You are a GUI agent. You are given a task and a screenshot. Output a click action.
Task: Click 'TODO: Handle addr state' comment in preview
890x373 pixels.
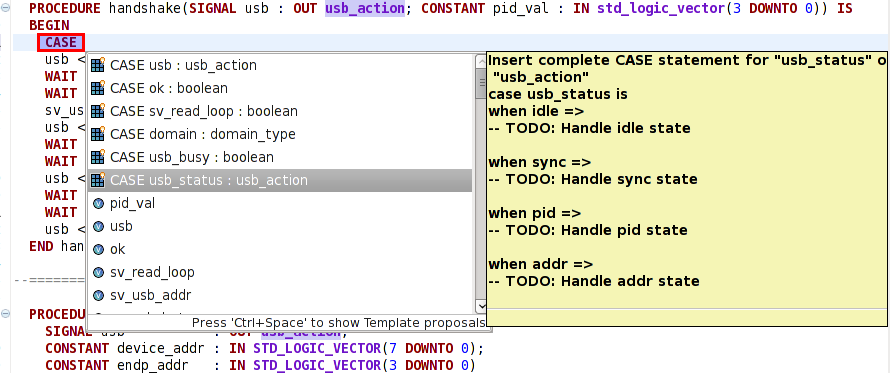[602, 281]
